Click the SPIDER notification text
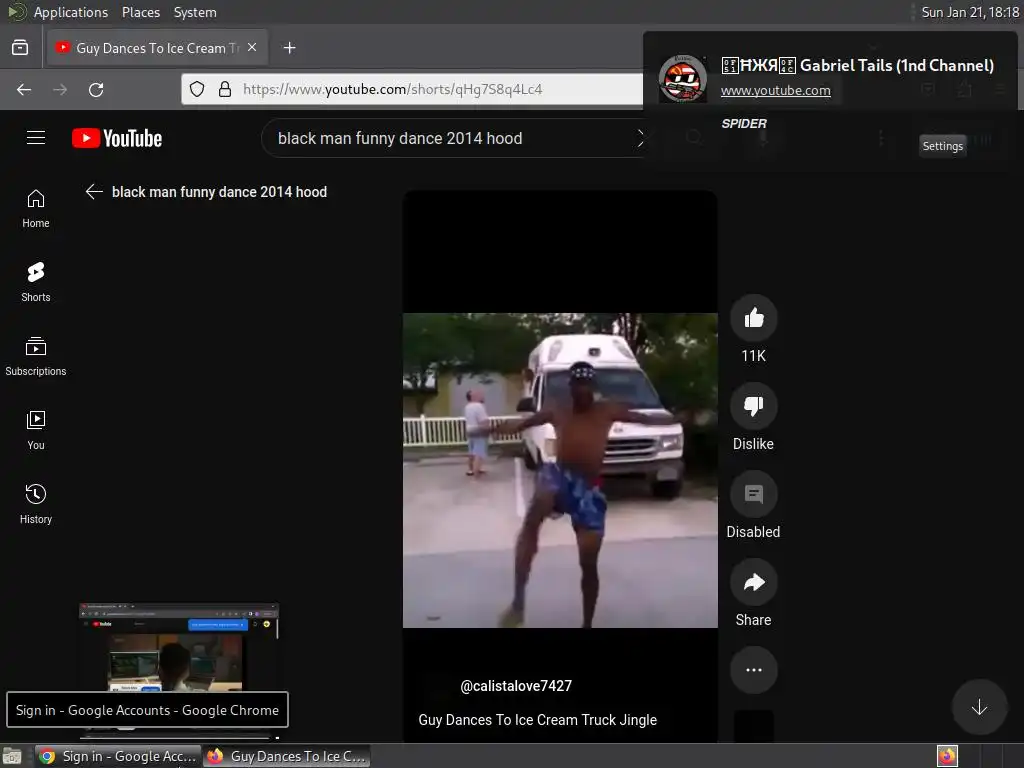The width and height of the screenshot is (1024, 768). coord(744,123)
